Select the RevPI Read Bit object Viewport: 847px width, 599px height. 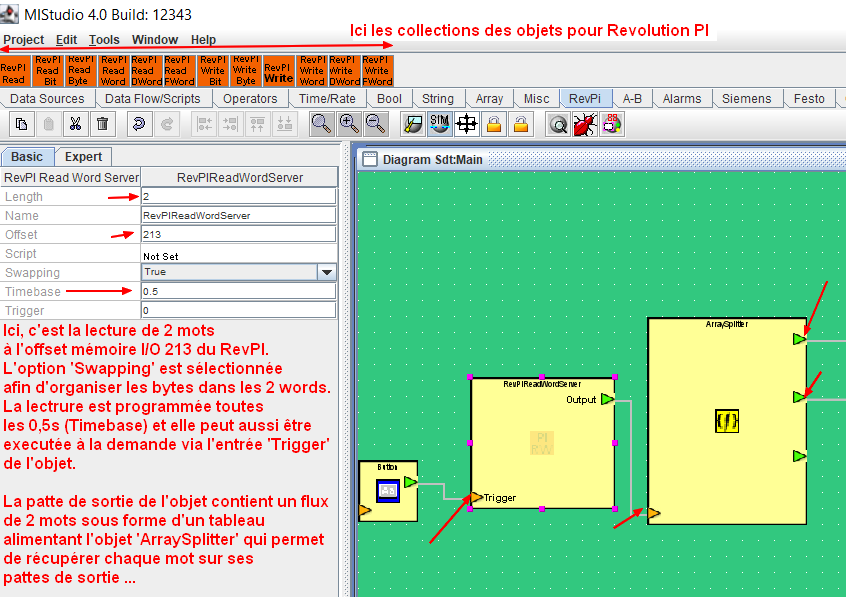tap(48, 71)
